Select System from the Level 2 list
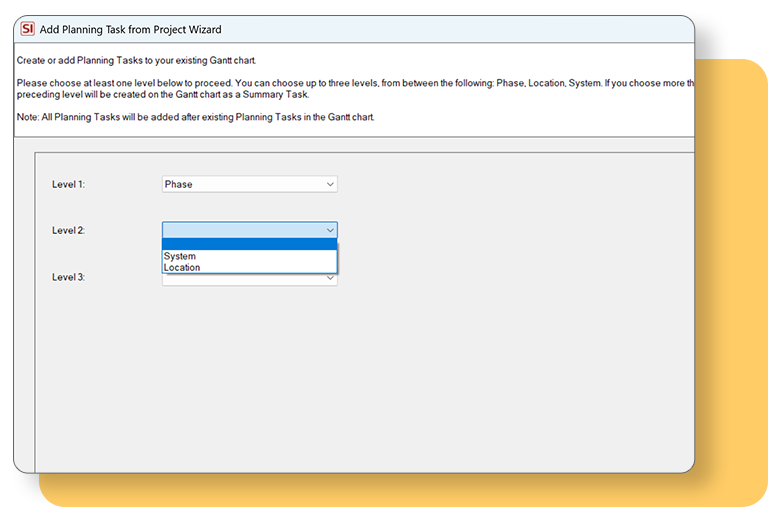Viewport: 780px width, 526px height. tap(249, 256)
